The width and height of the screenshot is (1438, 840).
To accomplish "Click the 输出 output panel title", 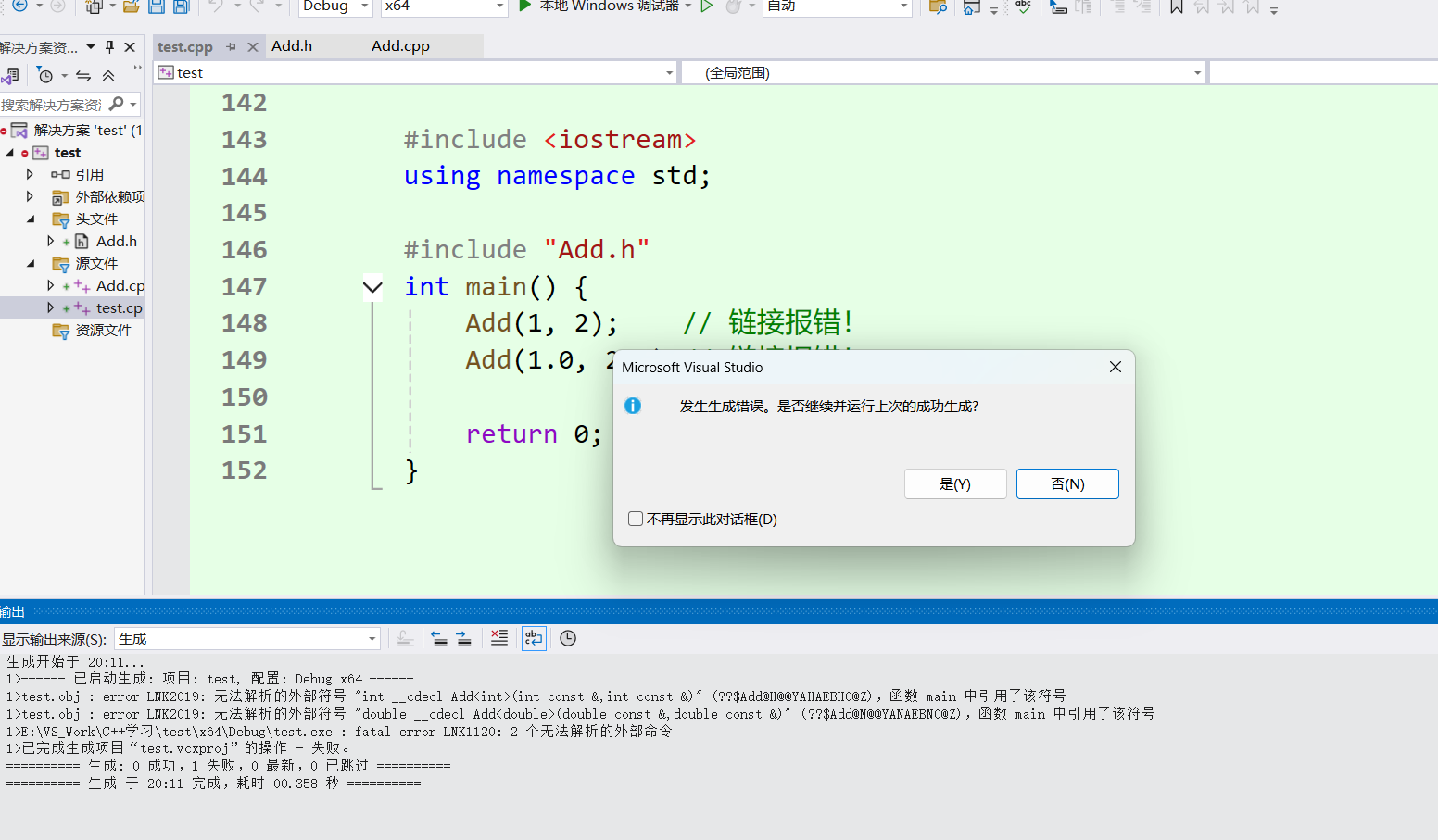I will (12, 612).
